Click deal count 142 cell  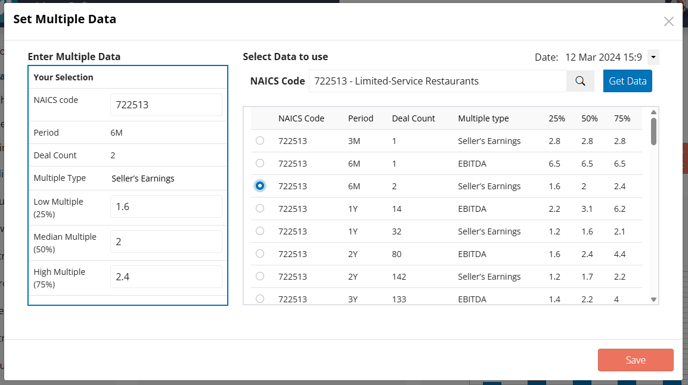coord(399,277)
